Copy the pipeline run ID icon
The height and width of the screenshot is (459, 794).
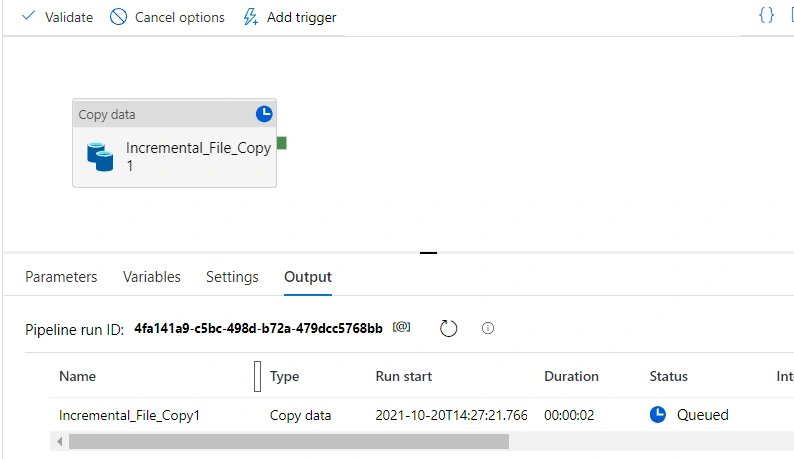pyautogui.click(x=402, y=327)
